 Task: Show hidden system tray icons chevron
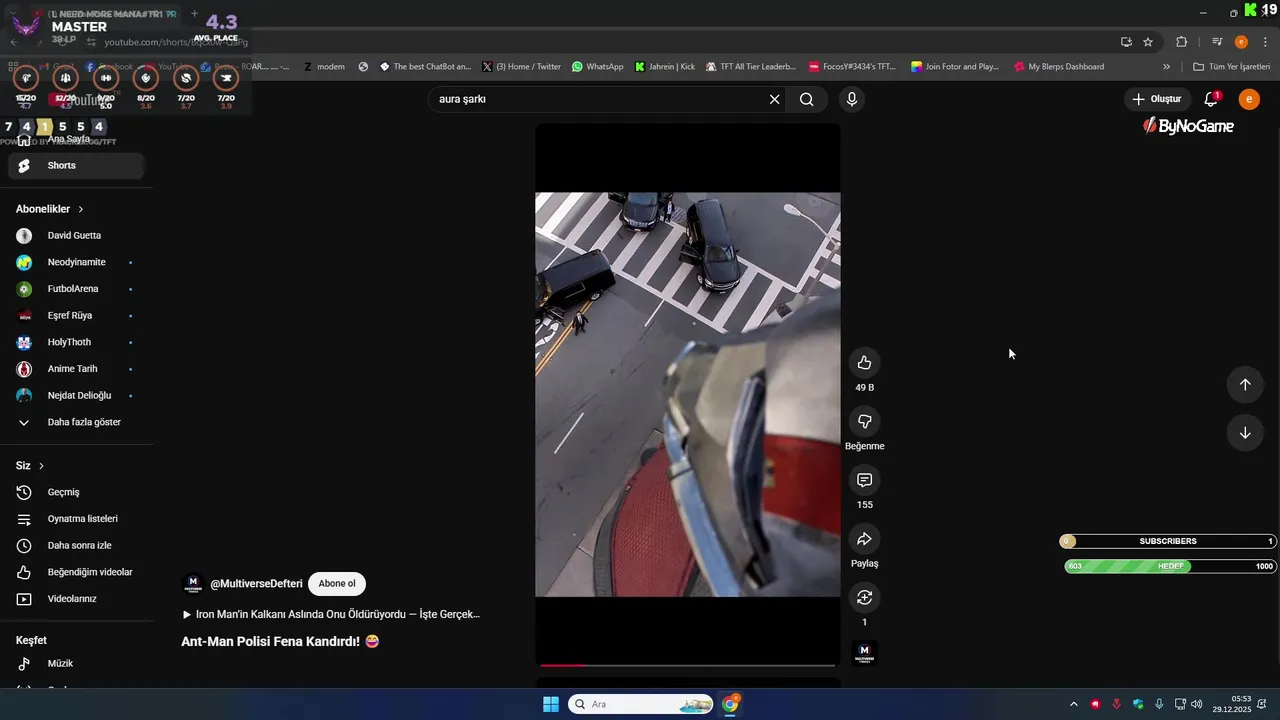click(x=1074, y=704)
